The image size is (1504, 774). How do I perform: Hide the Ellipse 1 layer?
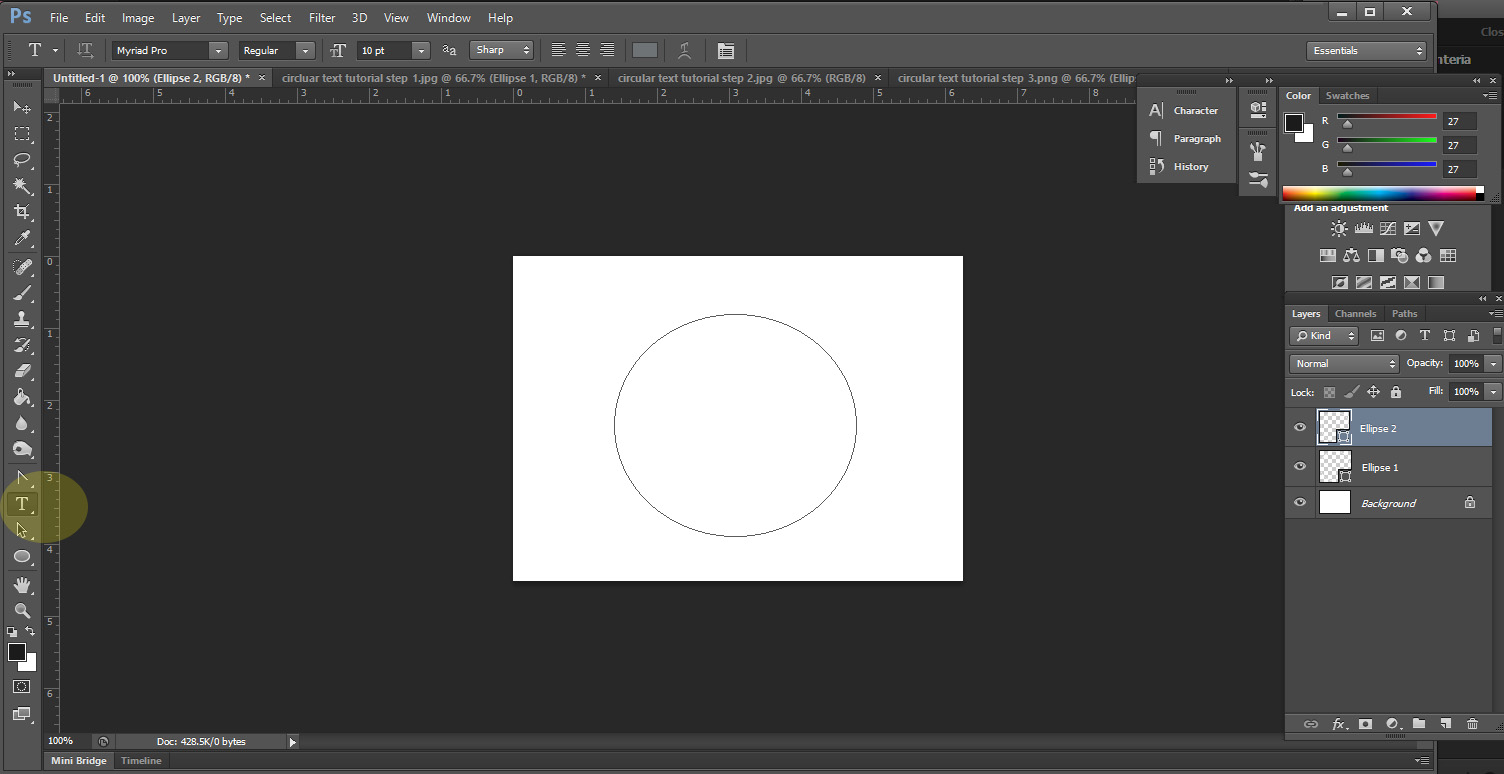[1300, 467]
